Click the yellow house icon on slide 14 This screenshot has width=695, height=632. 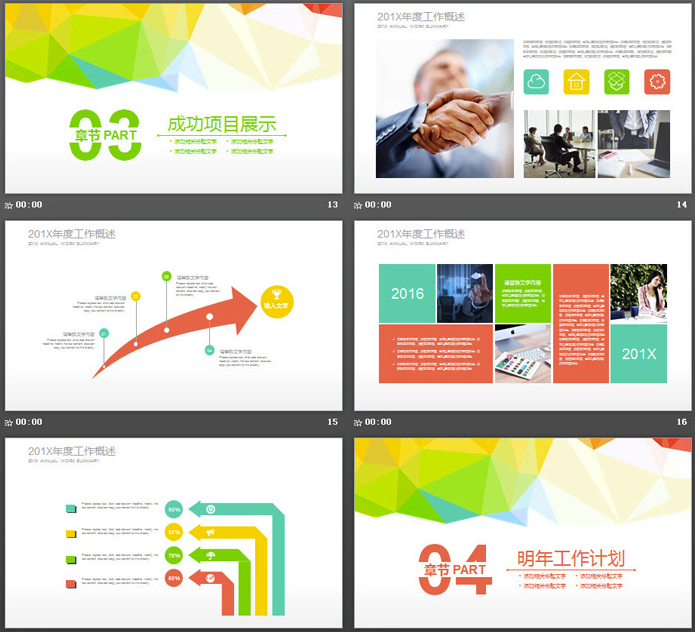576,82
